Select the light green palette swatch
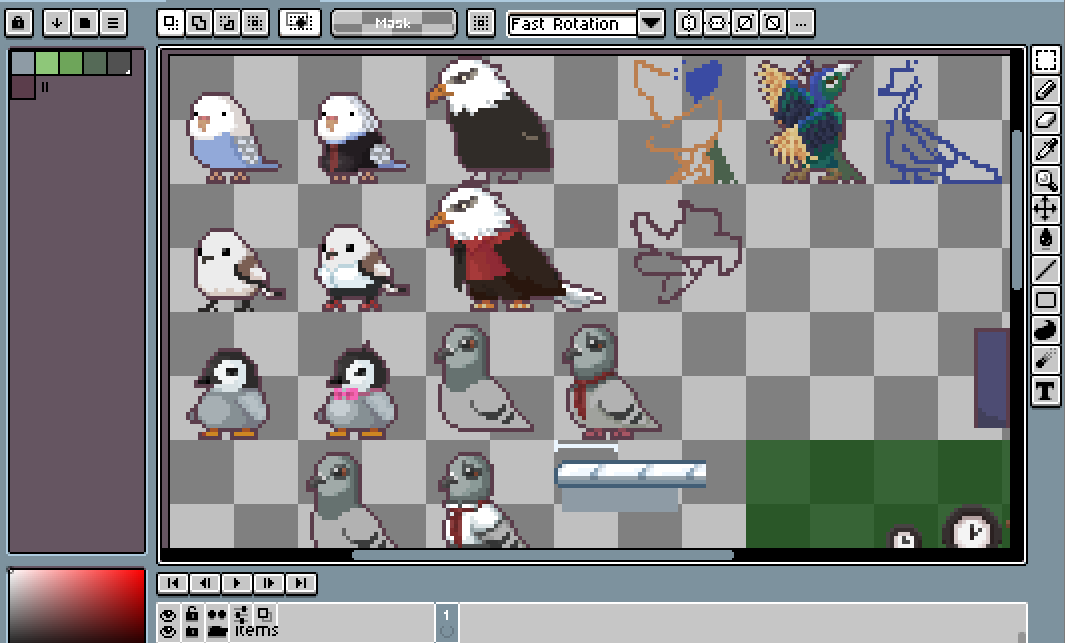The width and height of the screenshot is (1065, 643). pos(47,64)
